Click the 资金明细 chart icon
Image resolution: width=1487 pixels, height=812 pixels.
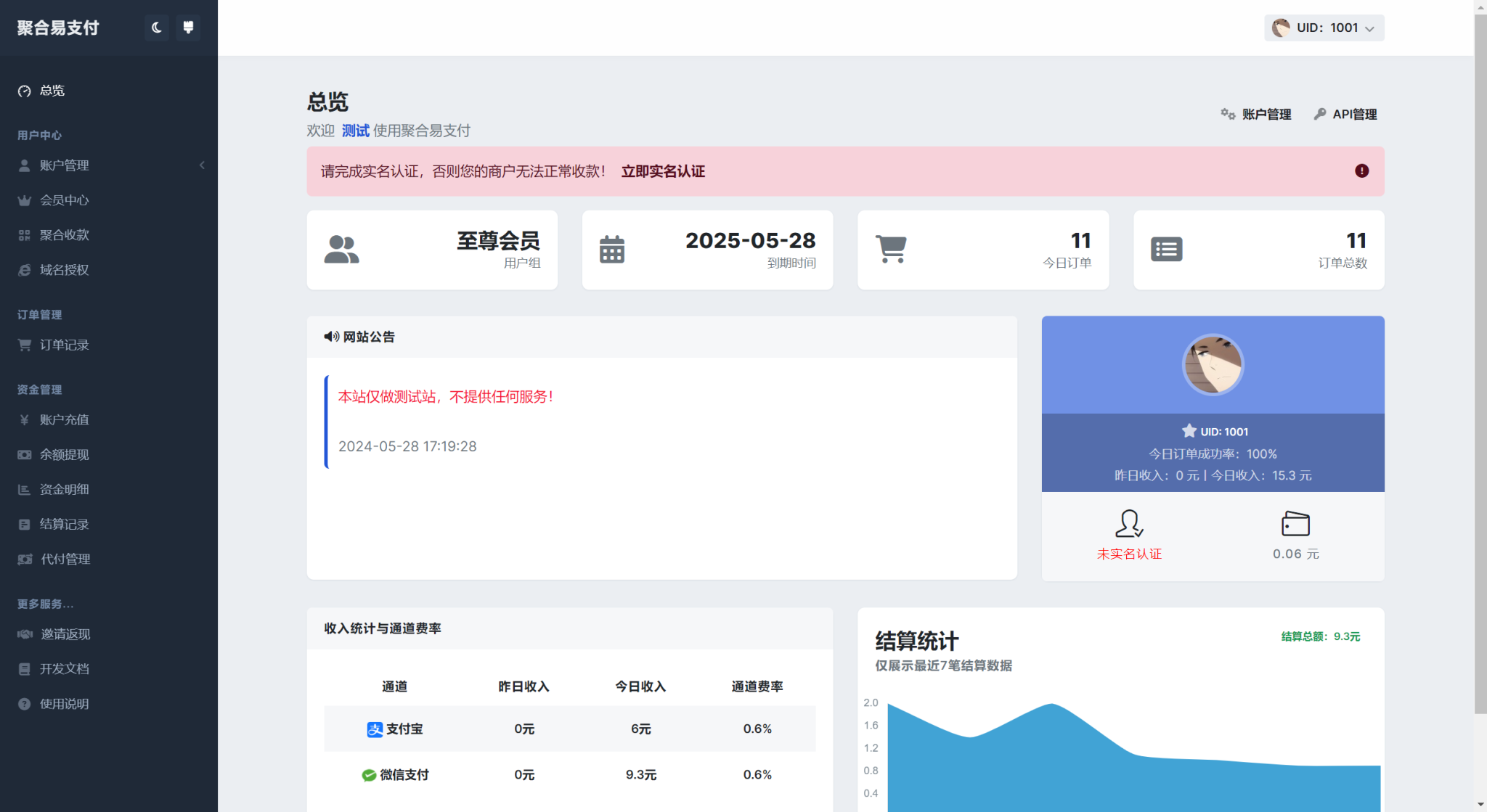click(x=24, y=489)
